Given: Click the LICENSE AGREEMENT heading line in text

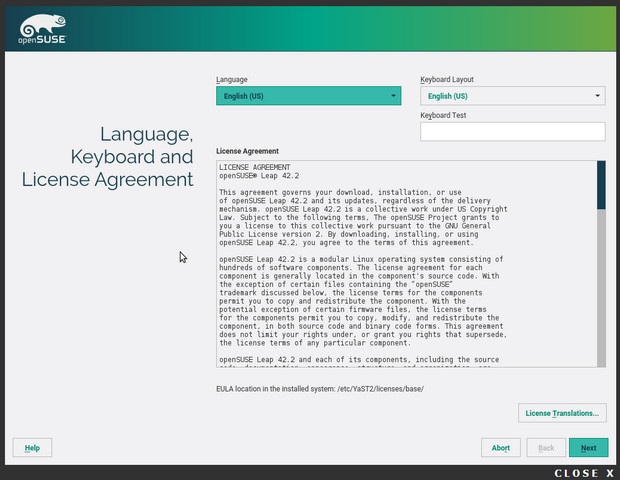Looking at the screenshot, I should (255, 167).
